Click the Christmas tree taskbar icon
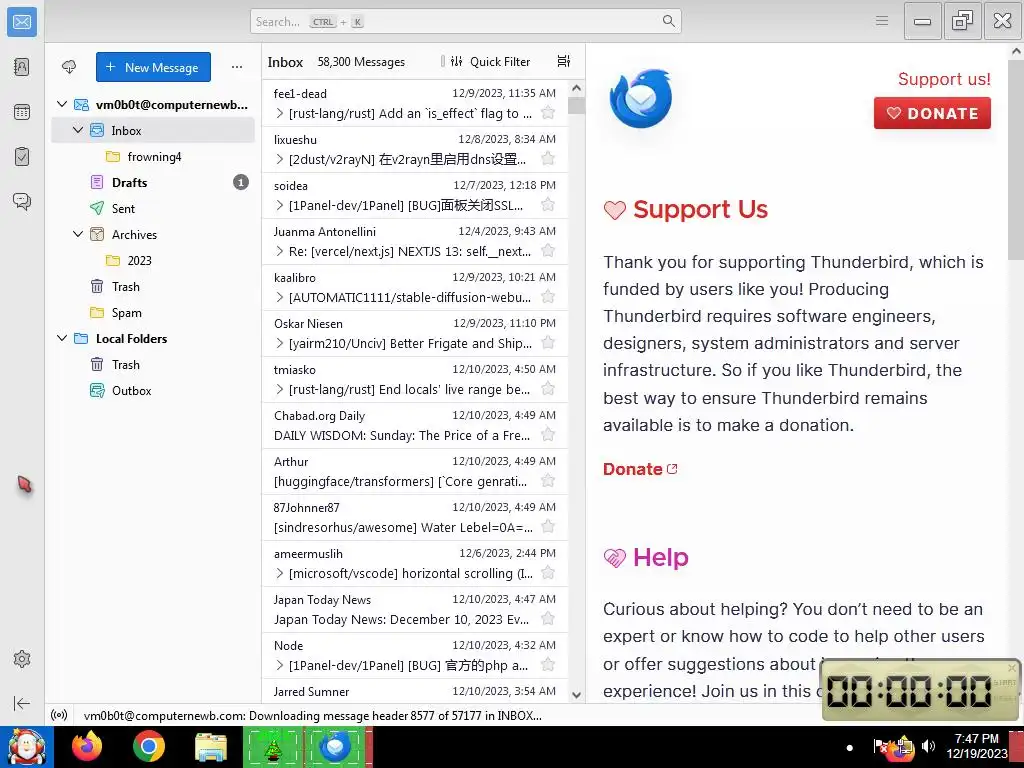 [273, 746]
